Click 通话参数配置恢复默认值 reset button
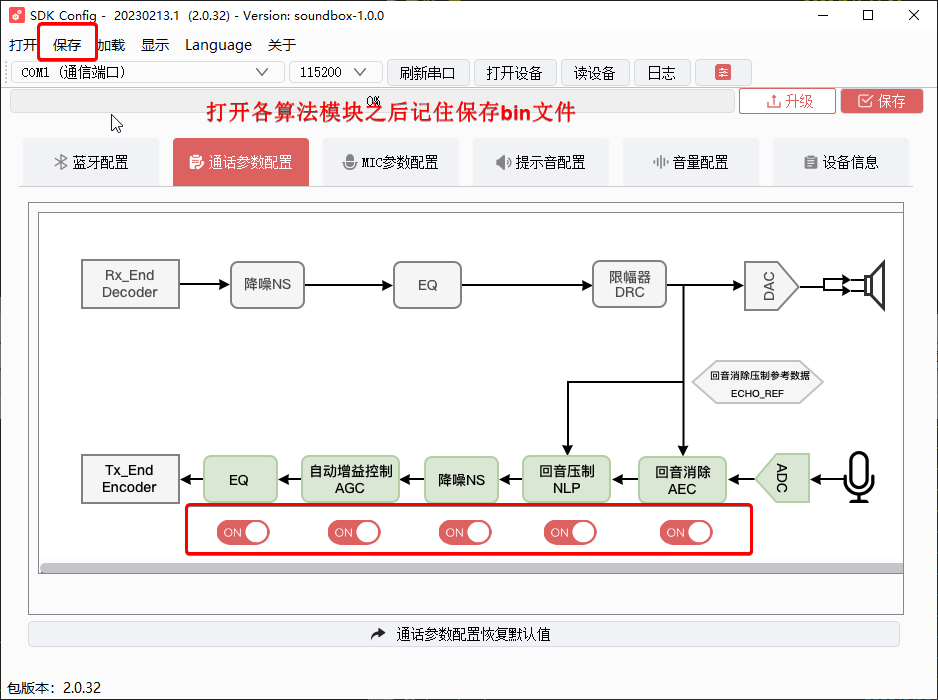 point(464,634)
